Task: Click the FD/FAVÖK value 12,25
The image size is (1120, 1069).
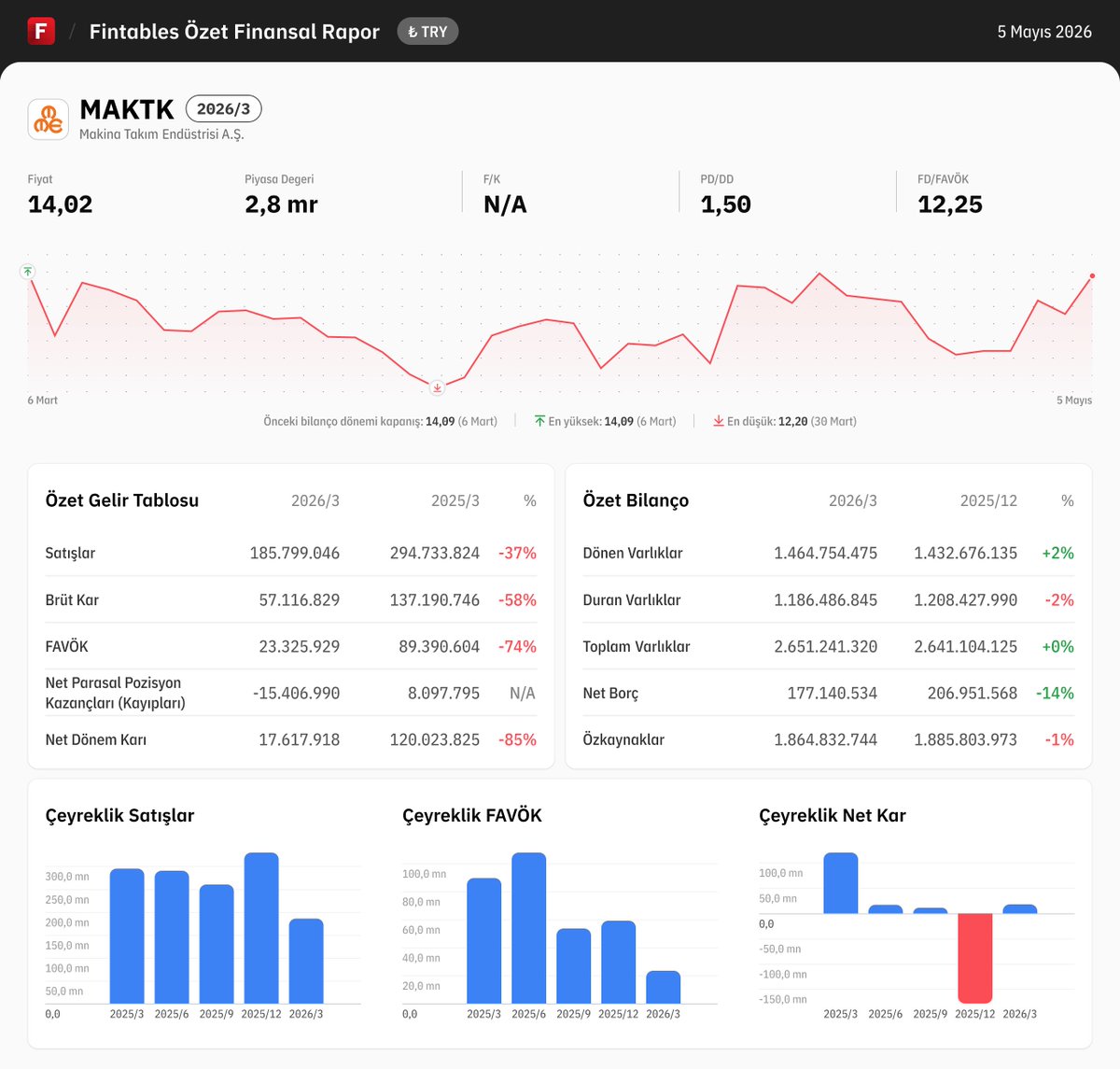Action: [950, 204]
